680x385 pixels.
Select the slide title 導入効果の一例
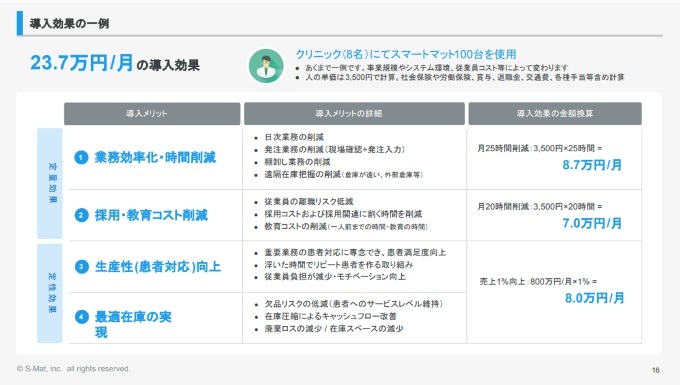pos(69,23)
